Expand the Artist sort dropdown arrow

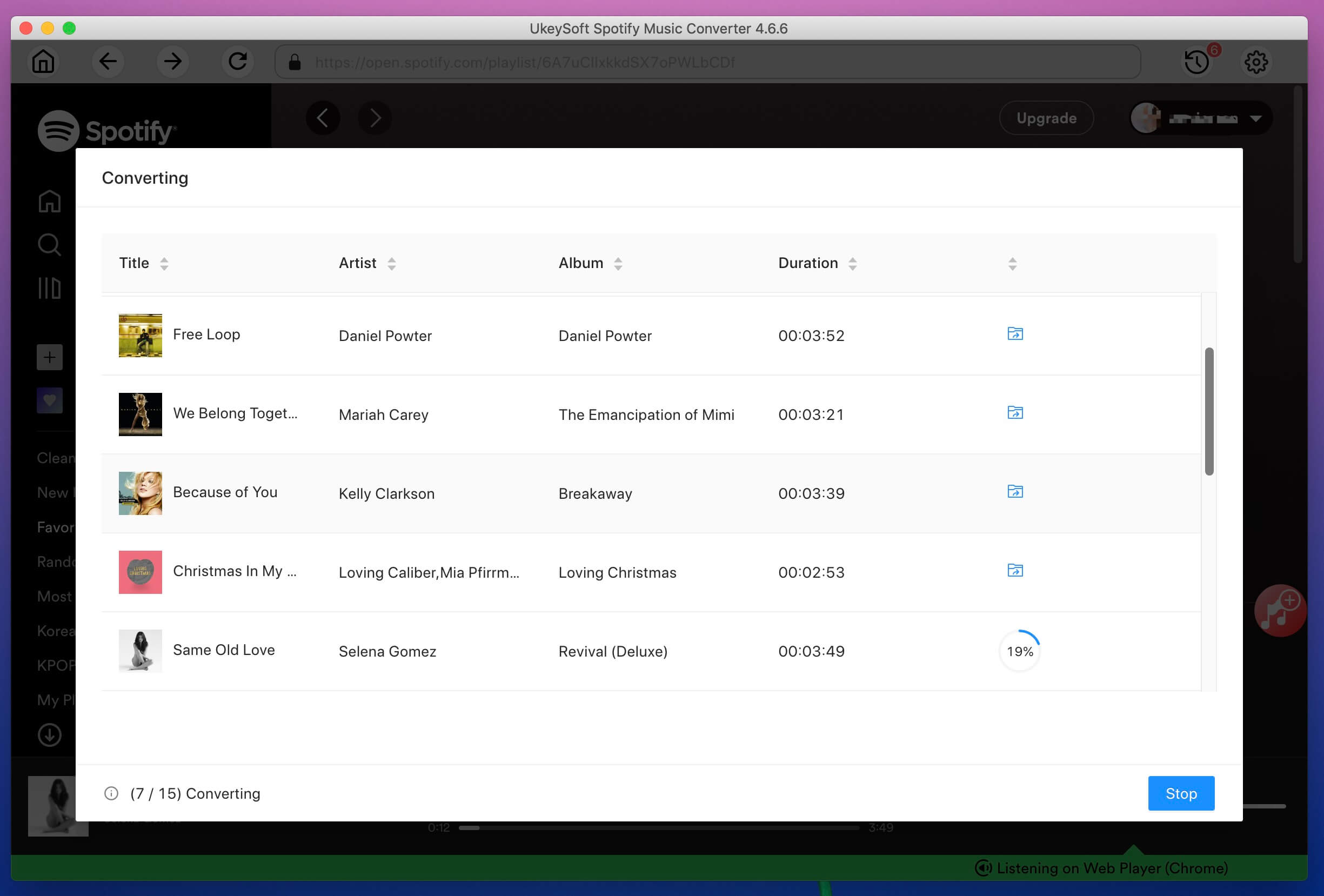392,263
